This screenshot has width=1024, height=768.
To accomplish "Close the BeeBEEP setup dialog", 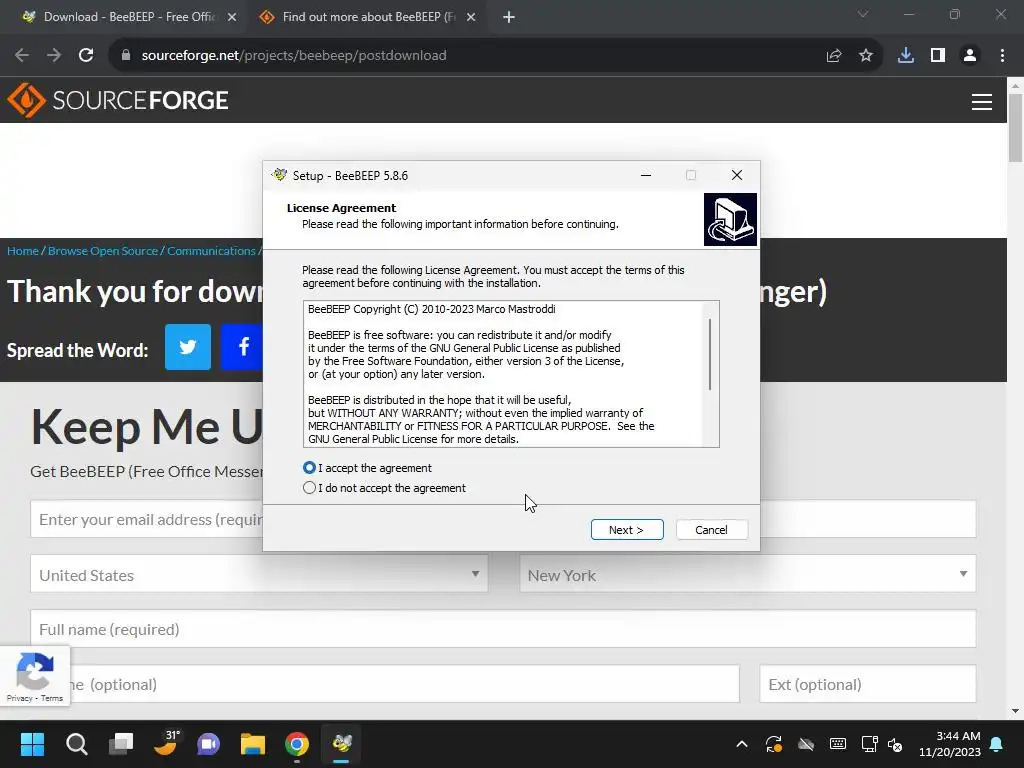I will click(737, 175).
